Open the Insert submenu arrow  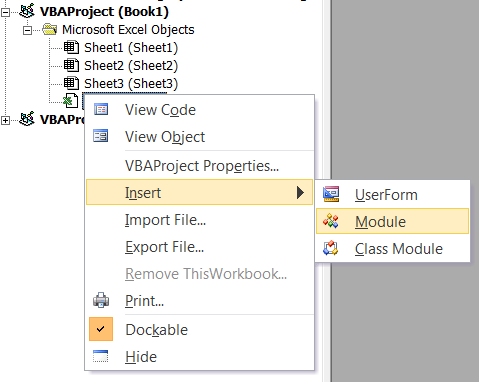[300, 192]
